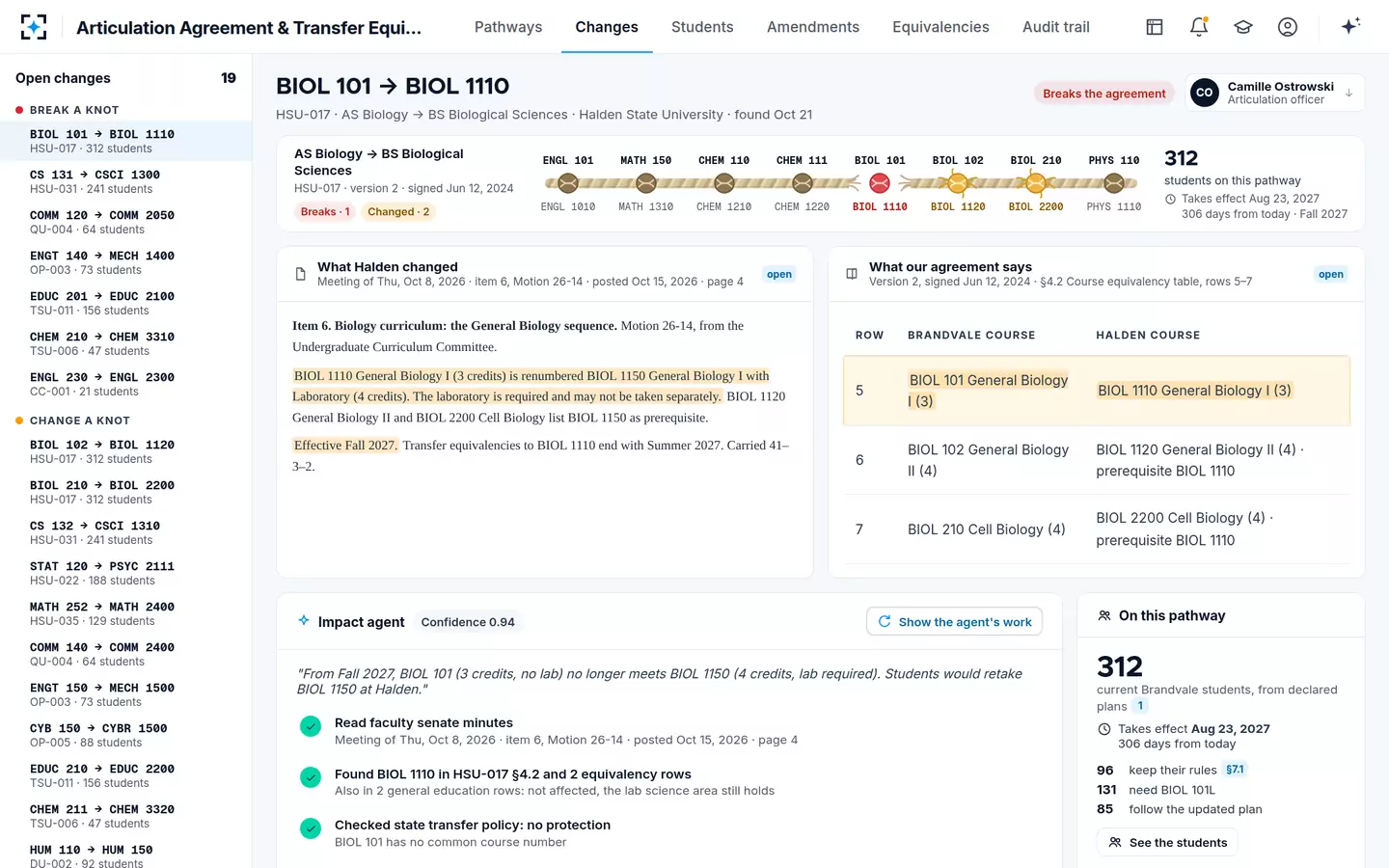Click the graduation cap icon
This screenshot has width=1389, height=868.
[x=1243, y=27]
